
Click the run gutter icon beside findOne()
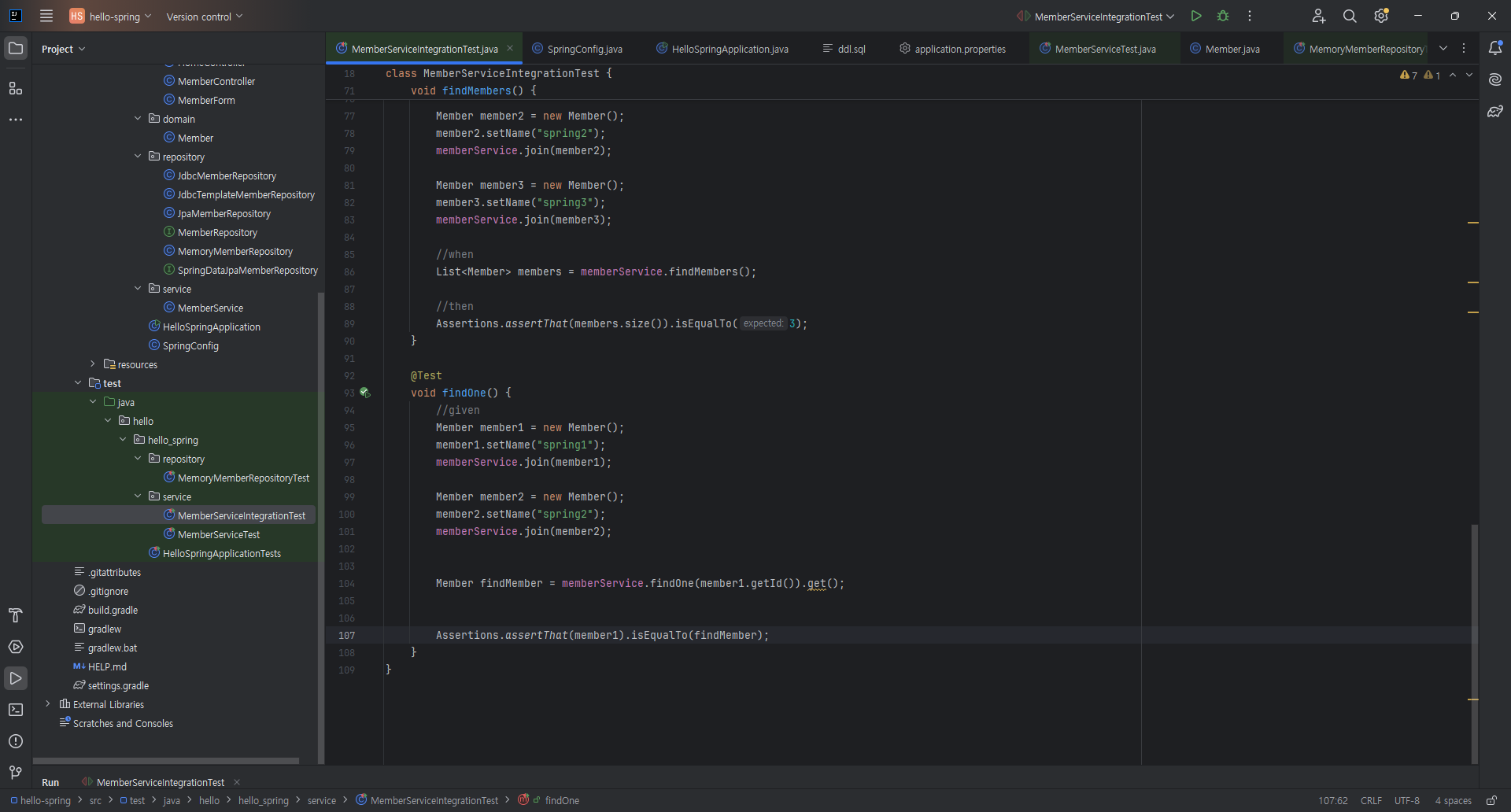365,393
